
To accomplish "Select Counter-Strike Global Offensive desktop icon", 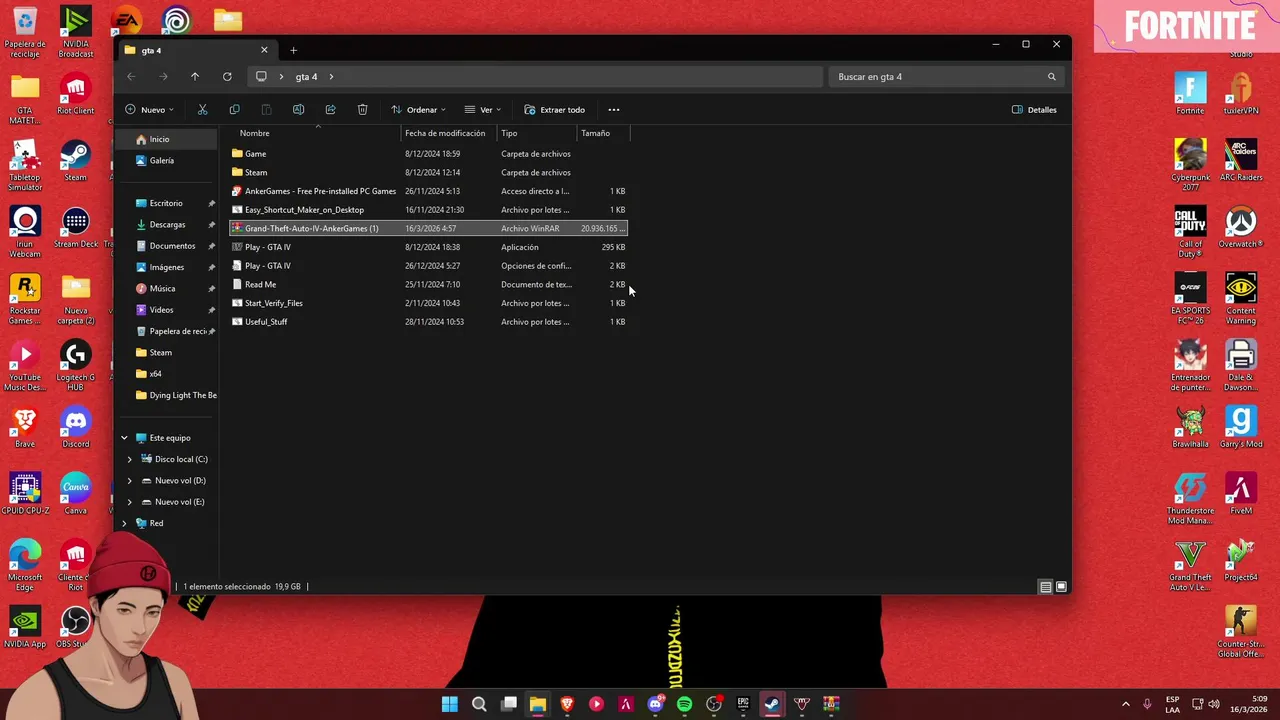I will tap(1241, 632).
